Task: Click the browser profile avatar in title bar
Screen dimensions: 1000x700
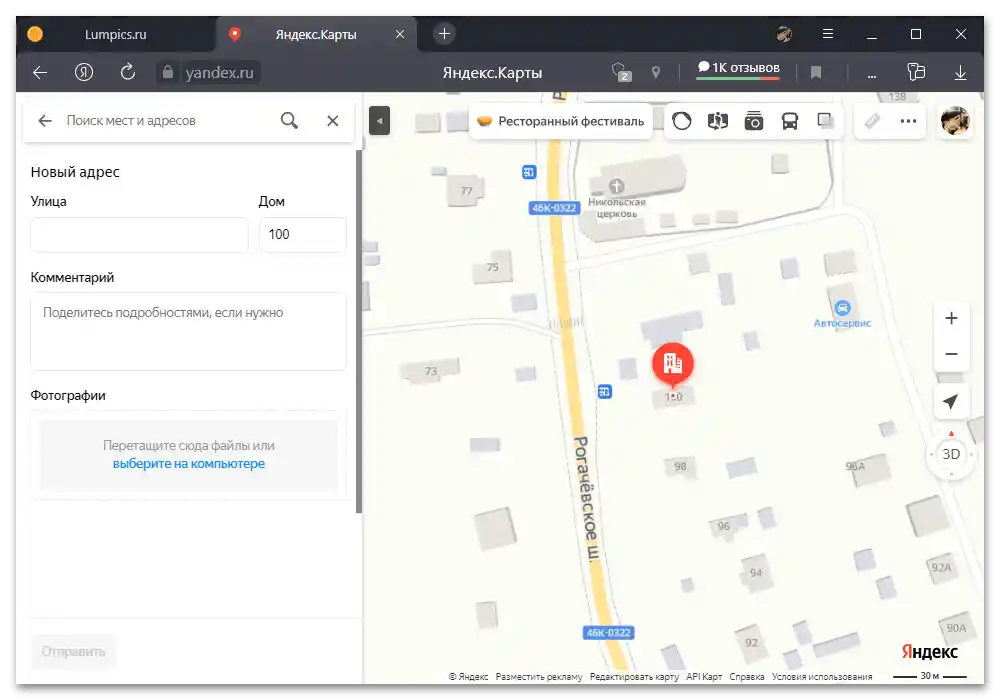Action: pyautogui.click(x=784, y=34)
